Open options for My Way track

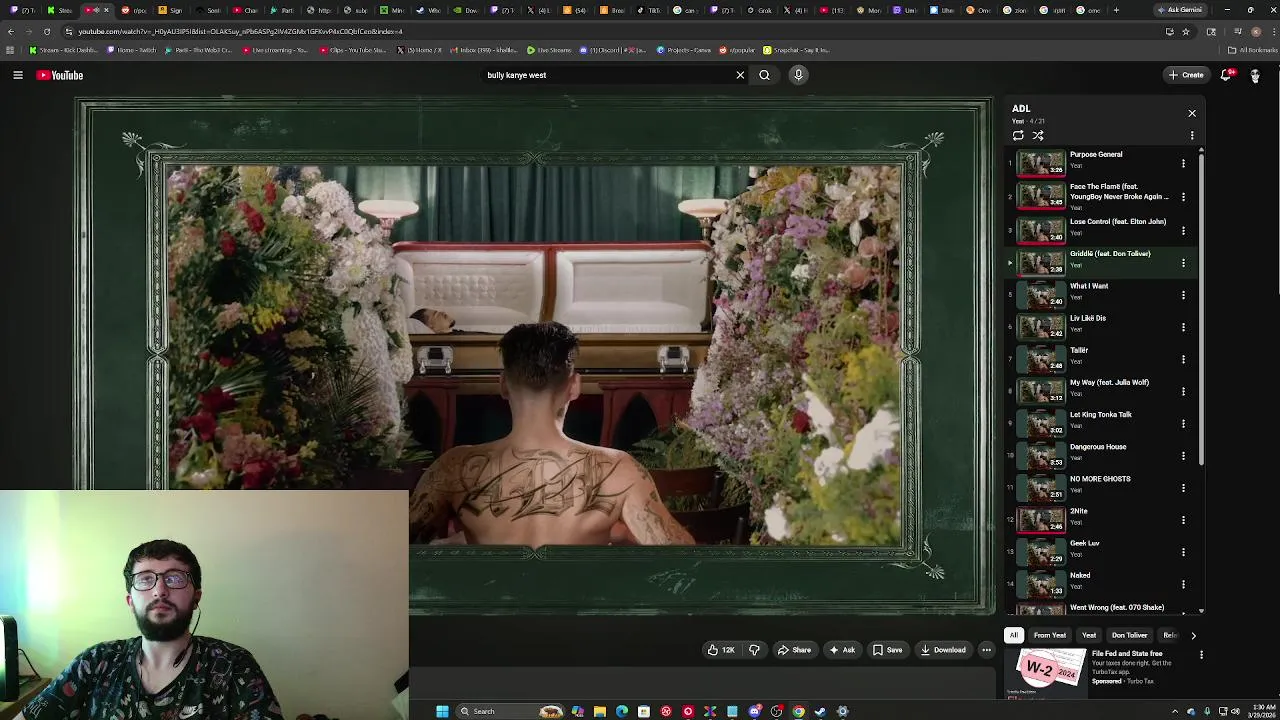tap(1183, 391)
